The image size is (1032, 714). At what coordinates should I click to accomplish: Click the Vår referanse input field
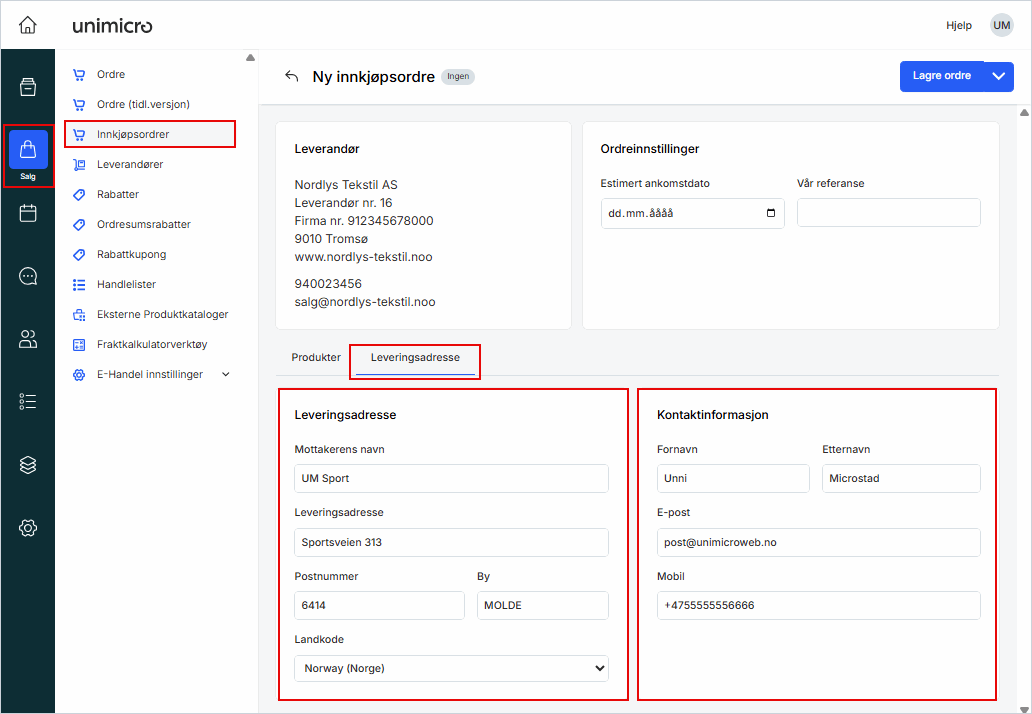pyautogui.click(x=888, y=213)
